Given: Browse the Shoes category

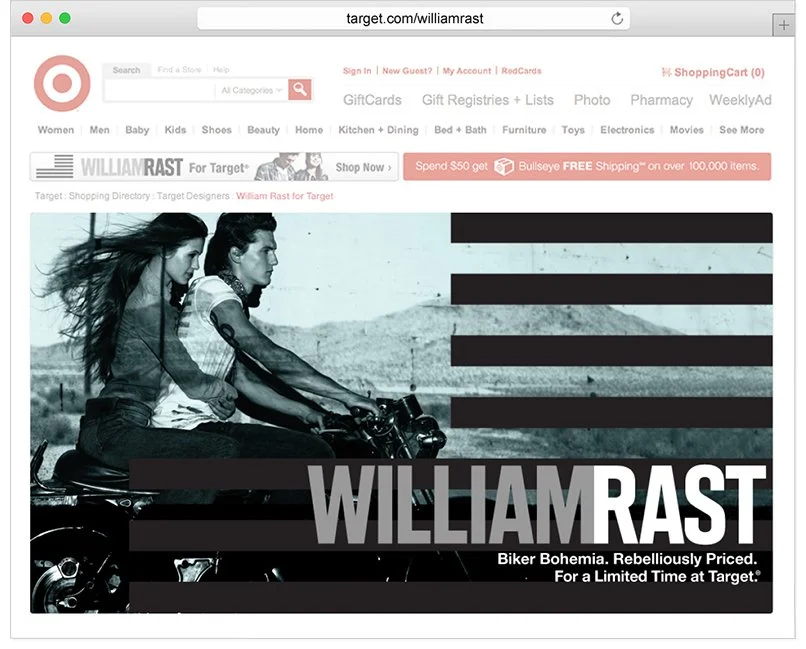Looking at the screenshot, I should pos(216,130).
